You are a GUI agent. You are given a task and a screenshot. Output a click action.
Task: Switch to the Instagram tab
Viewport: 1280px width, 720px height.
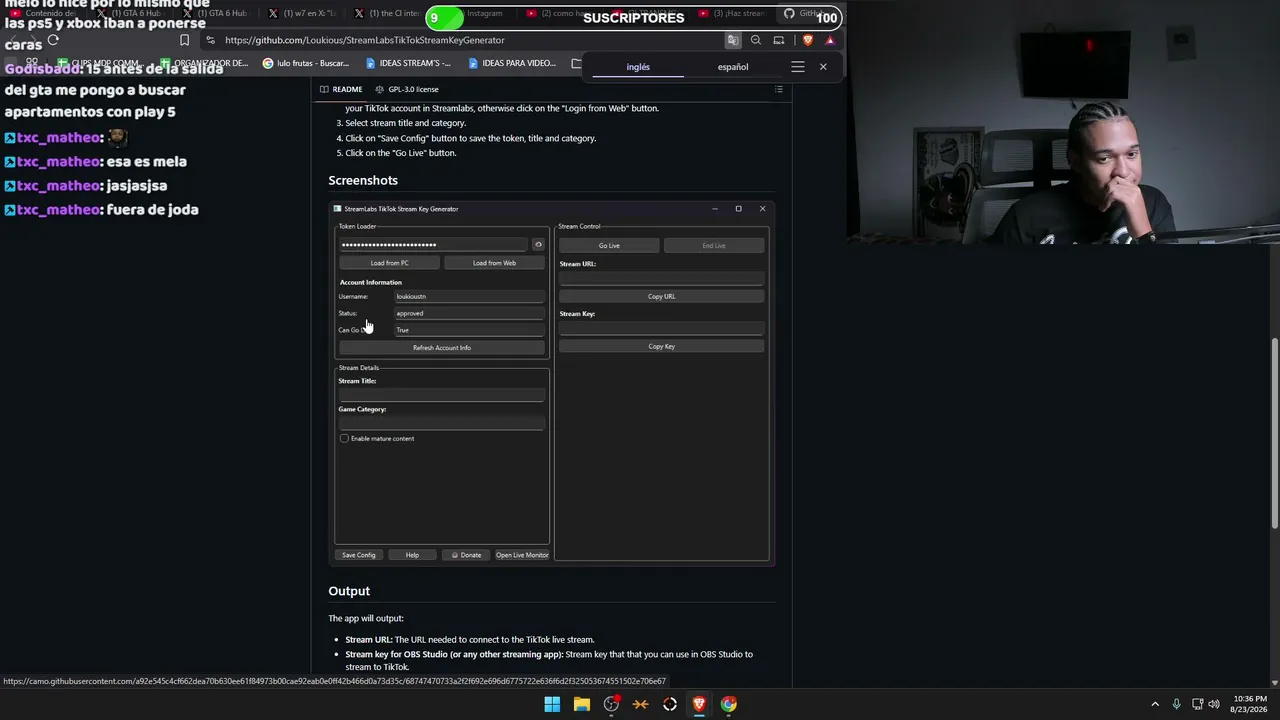click(484, 14)
